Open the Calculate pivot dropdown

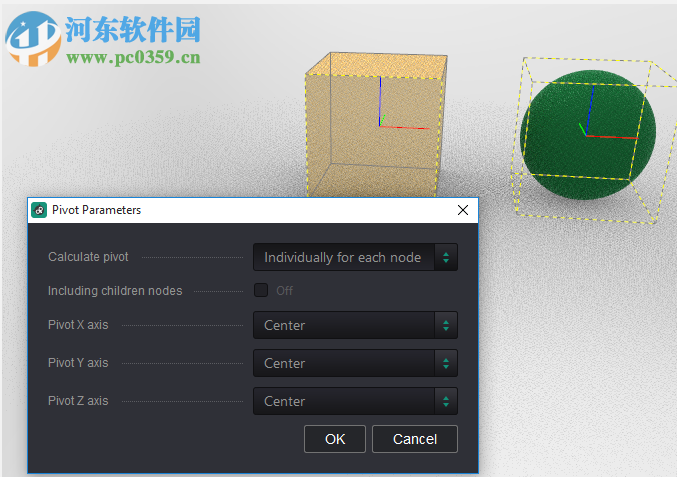[x=355, y=257]
